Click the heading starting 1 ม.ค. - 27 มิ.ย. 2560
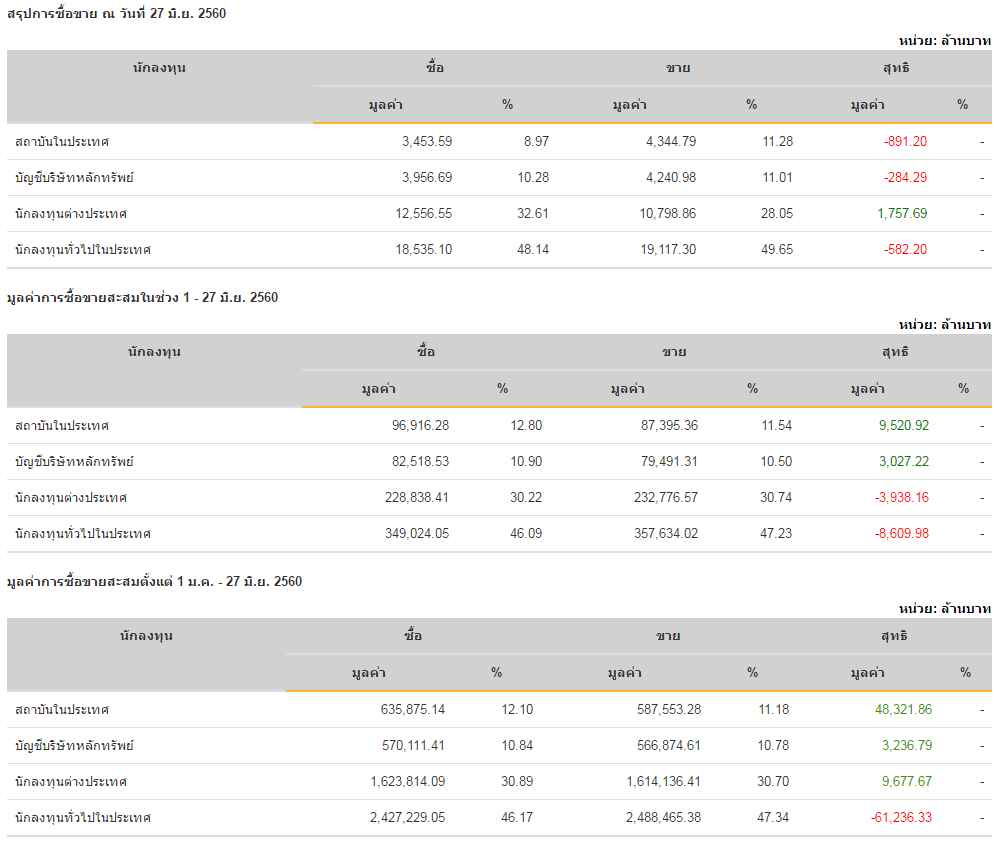 tap(154, 582)
